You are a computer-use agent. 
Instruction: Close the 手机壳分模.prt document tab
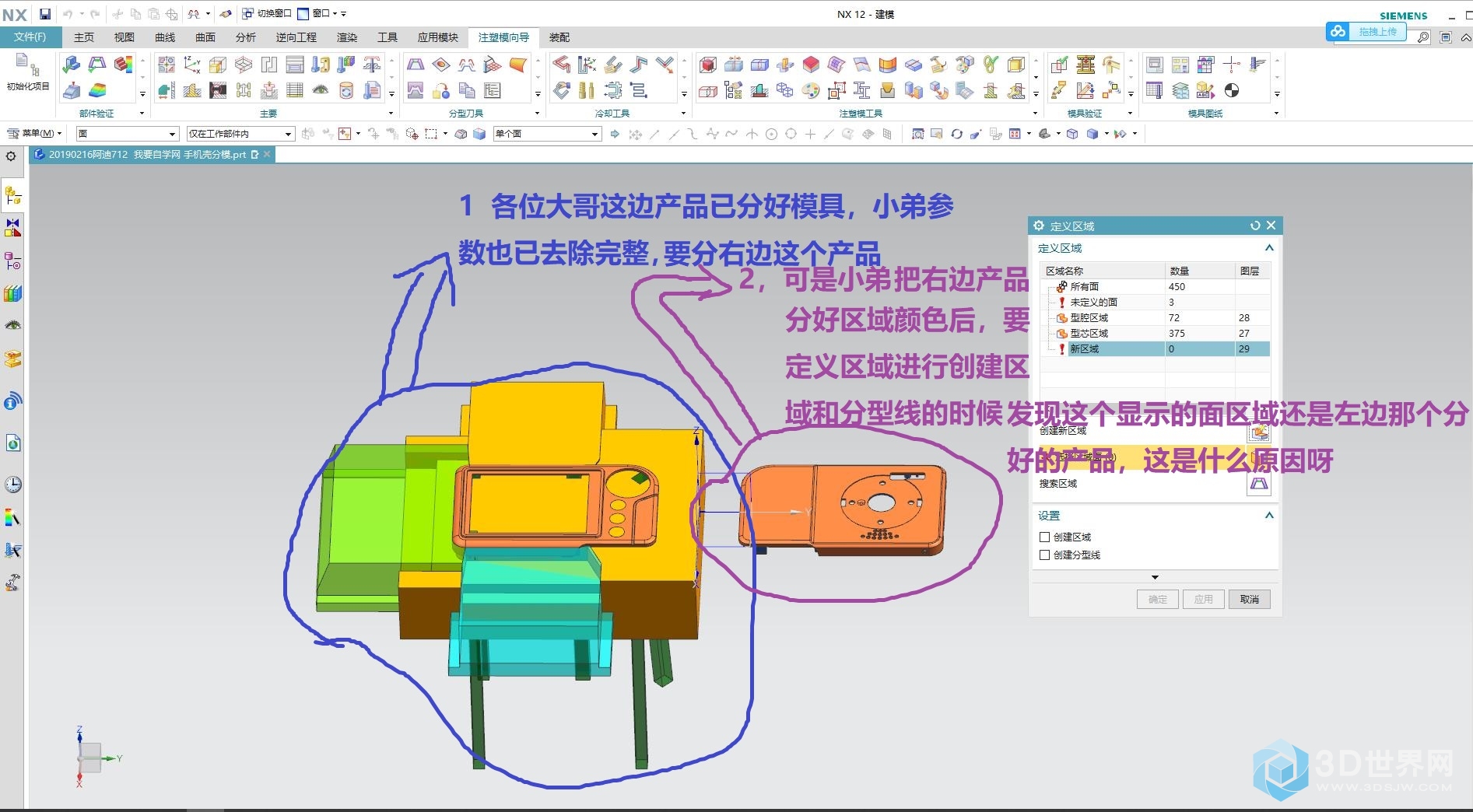coord(267,154)
